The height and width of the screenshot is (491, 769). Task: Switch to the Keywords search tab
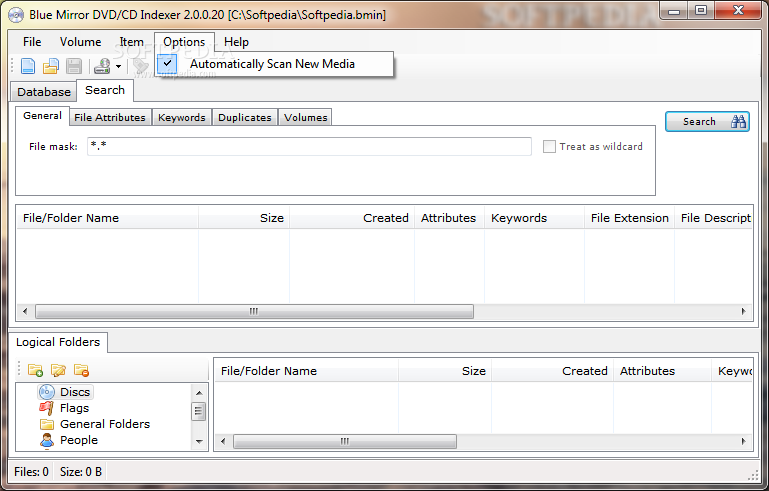(181, 118)
